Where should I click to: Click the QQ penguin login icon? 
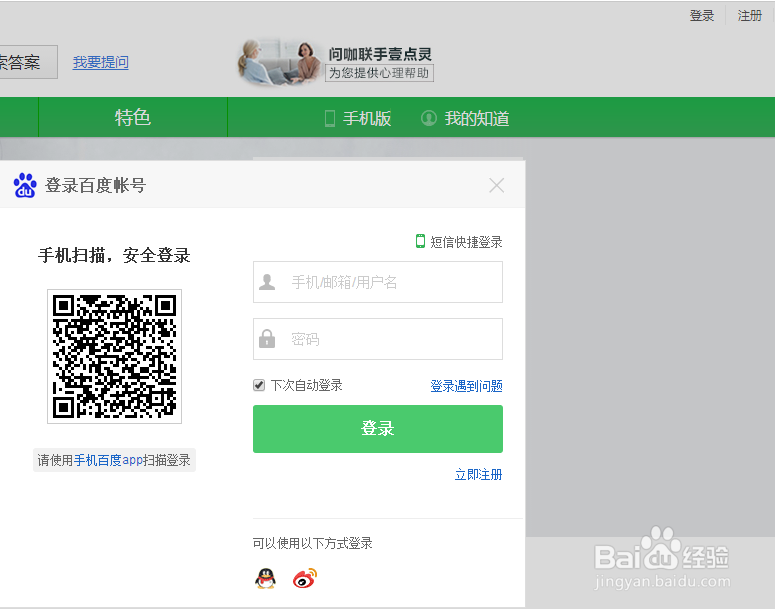pyautogui.click(x=265, y=578)
